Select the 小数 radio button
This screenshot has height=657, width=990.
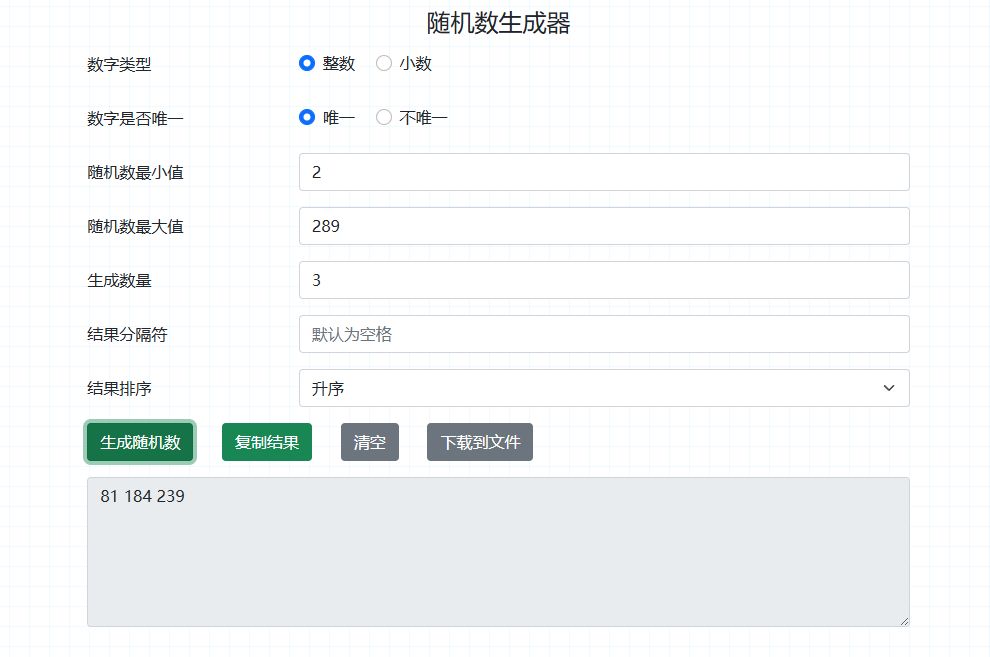pos(384,63)
